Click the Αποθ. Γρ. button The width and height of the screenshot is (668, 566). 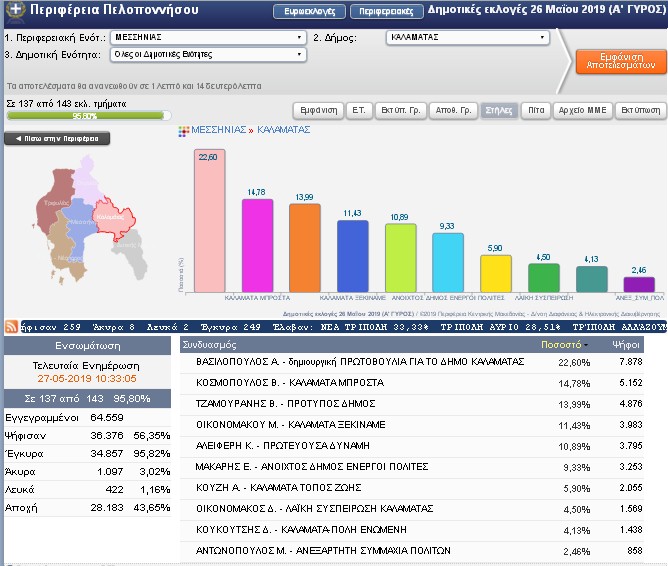click(x=453, y=111)
